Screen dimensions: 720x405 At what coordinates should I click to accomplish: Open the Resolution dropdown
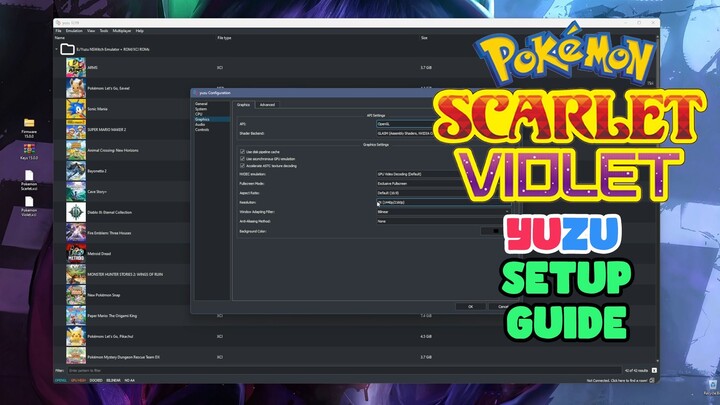tap(443, 202)
